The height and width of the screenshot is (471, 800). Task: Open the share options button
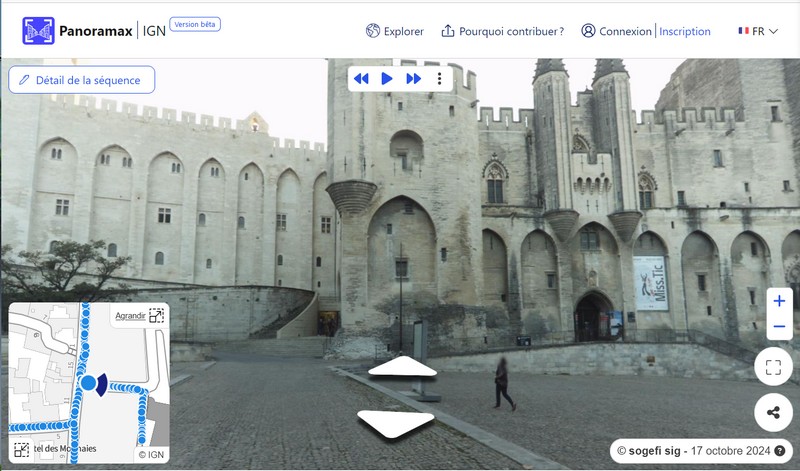773,412
